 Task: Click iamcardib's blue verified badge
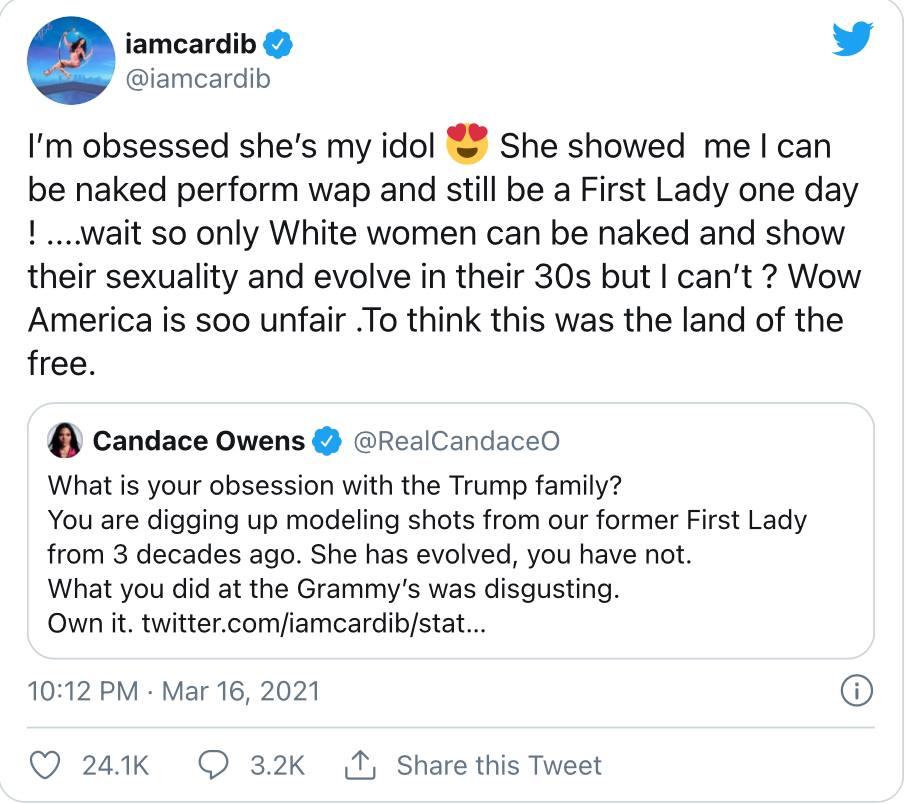tap(281, 45)
